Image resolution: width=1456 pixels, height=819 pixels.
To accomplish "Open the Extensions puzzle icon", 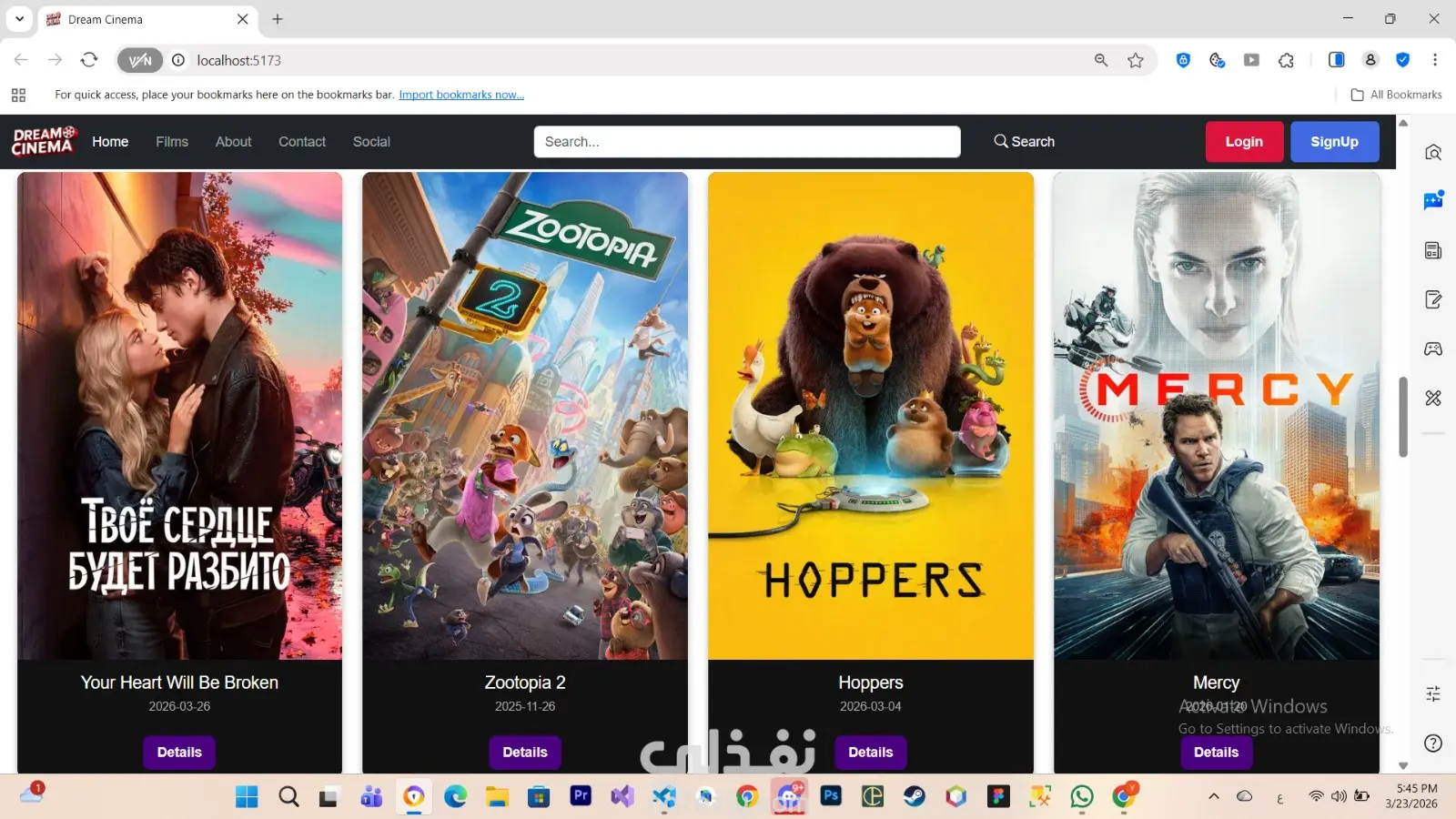I will coord(1286,60).
